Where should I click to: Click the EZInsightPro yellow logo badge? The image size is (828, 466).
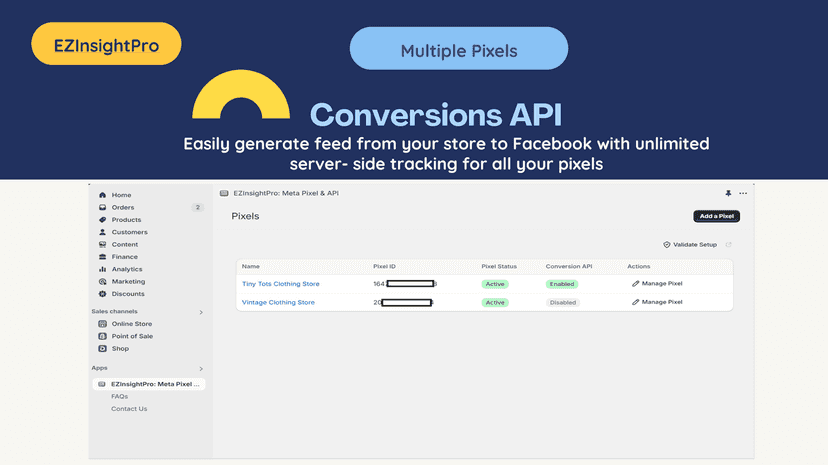coord(106,44)
